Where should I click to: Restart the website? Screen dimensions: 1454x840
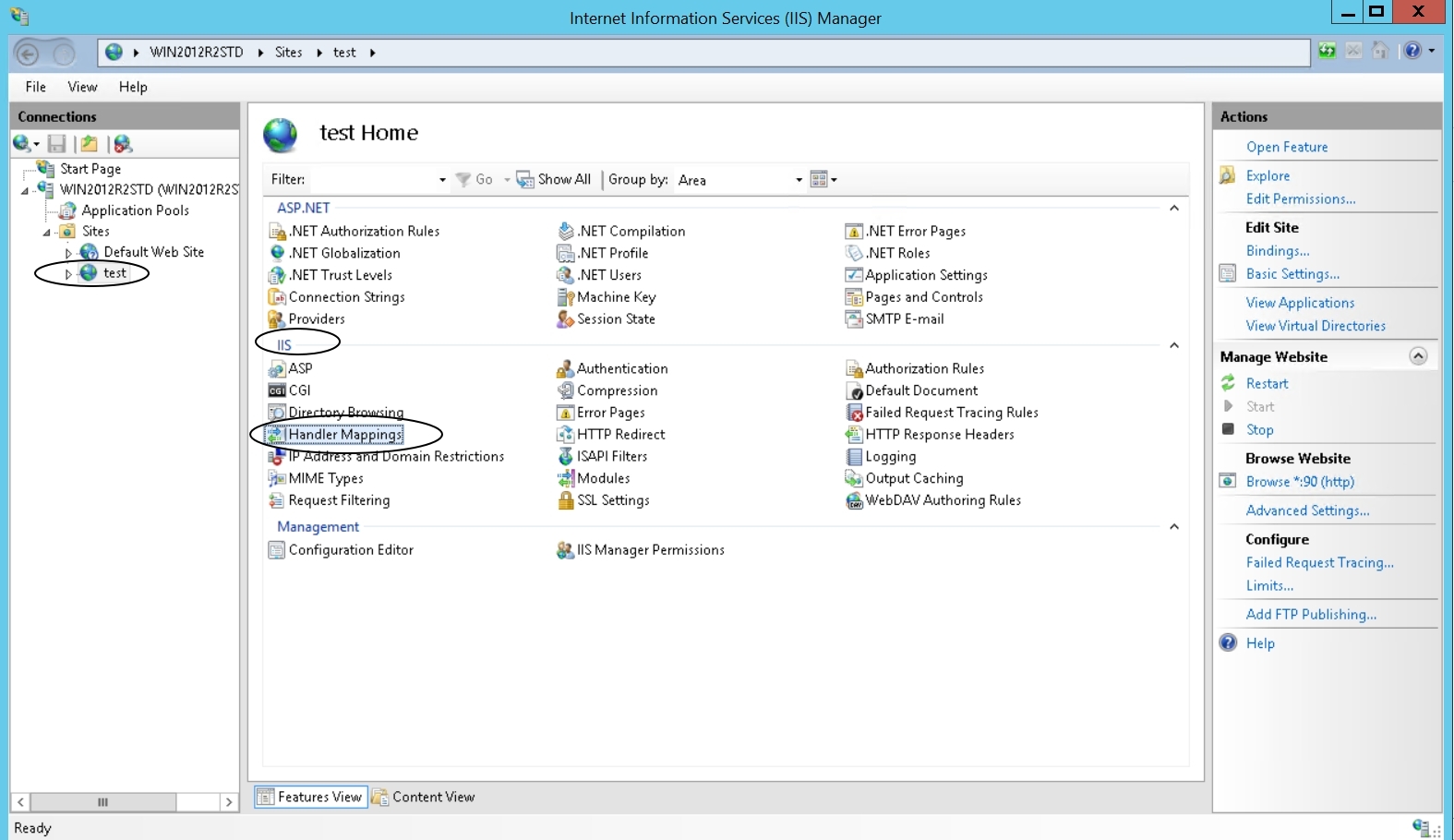coord(1267,384)
